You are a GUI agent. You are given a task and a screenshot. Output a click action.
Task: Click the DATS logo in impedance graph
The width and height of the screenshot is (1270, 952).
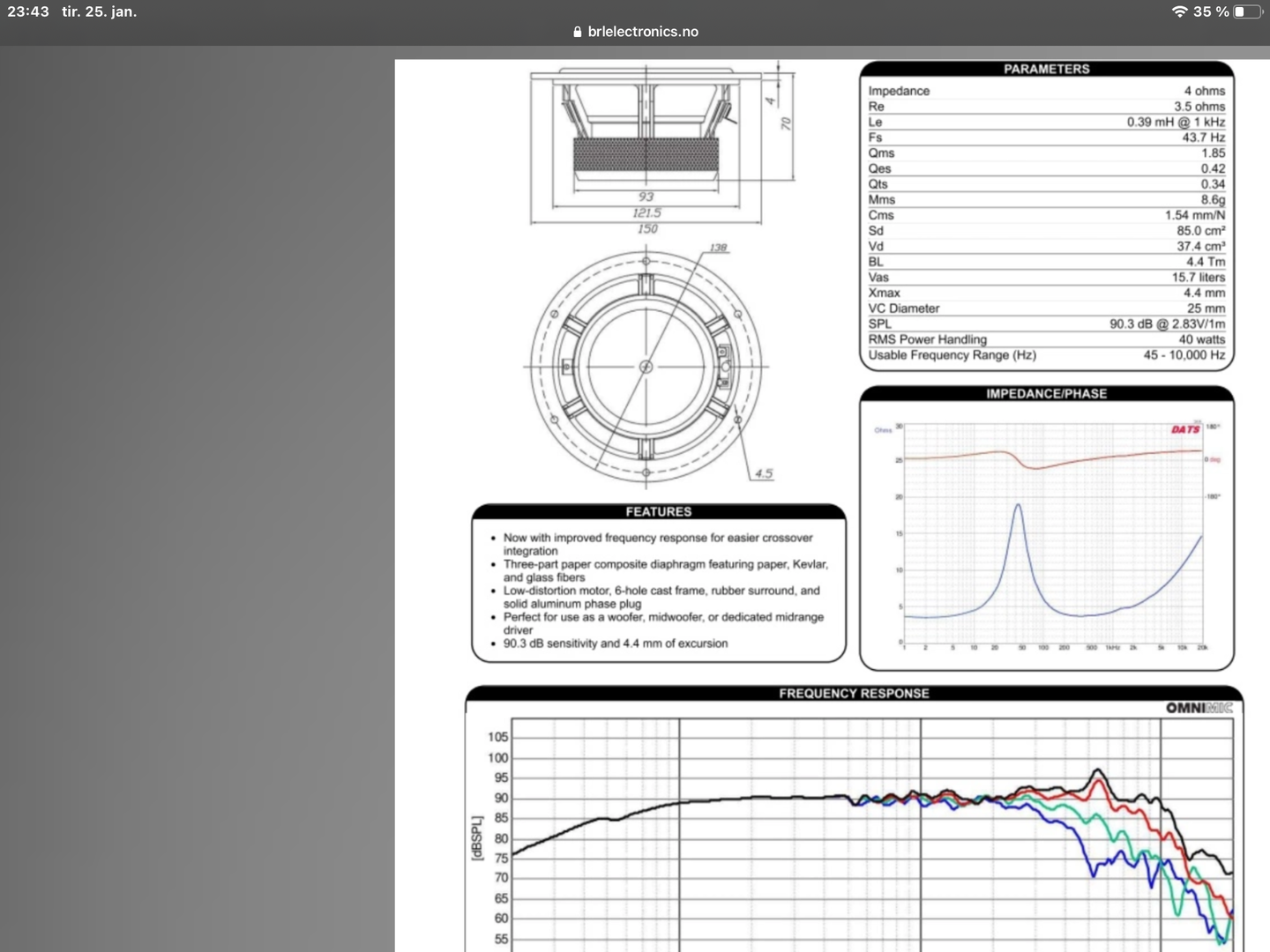(1185, 429)
